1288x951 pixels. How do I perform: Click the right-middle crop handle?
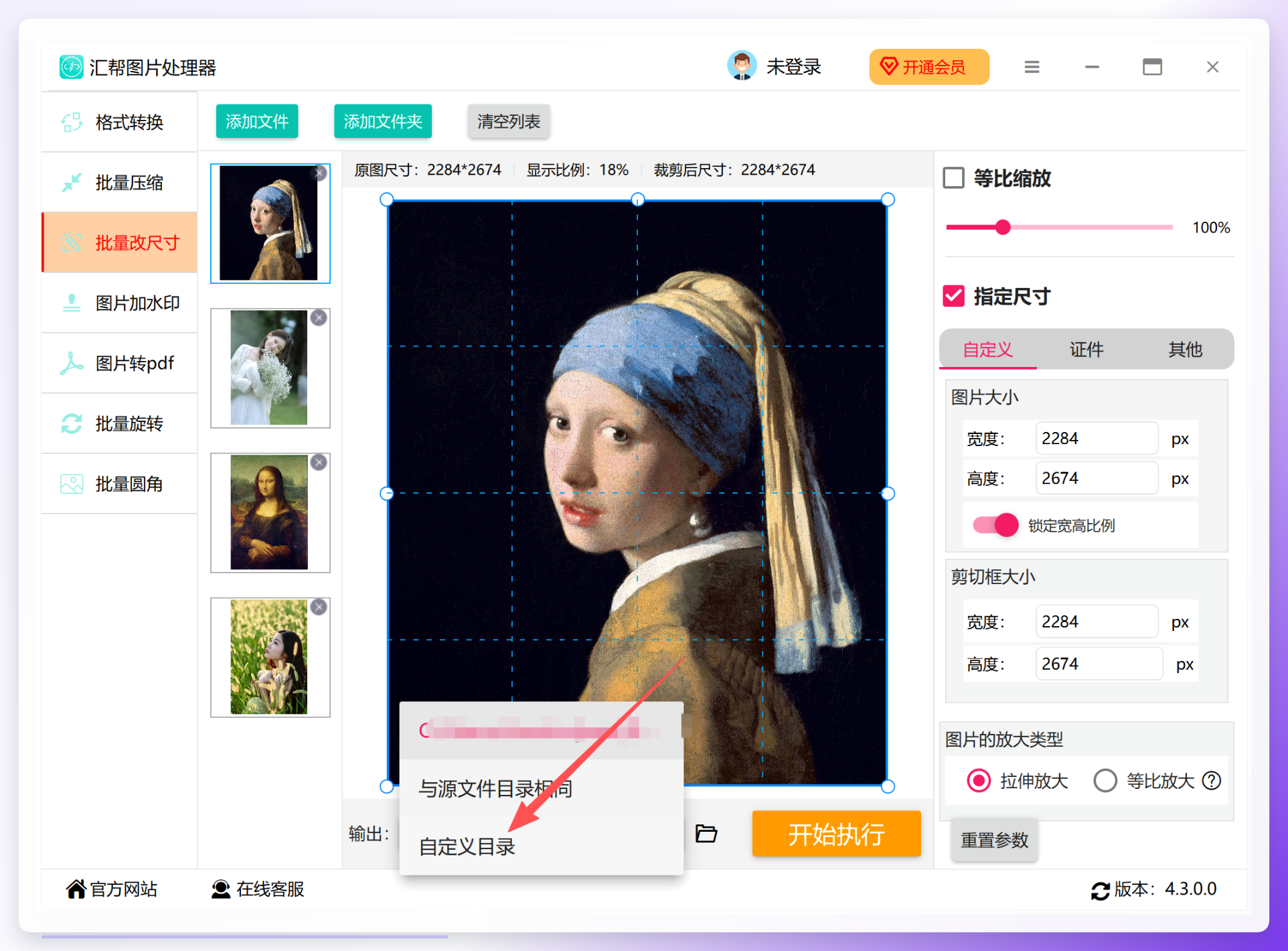click(888, 494)
